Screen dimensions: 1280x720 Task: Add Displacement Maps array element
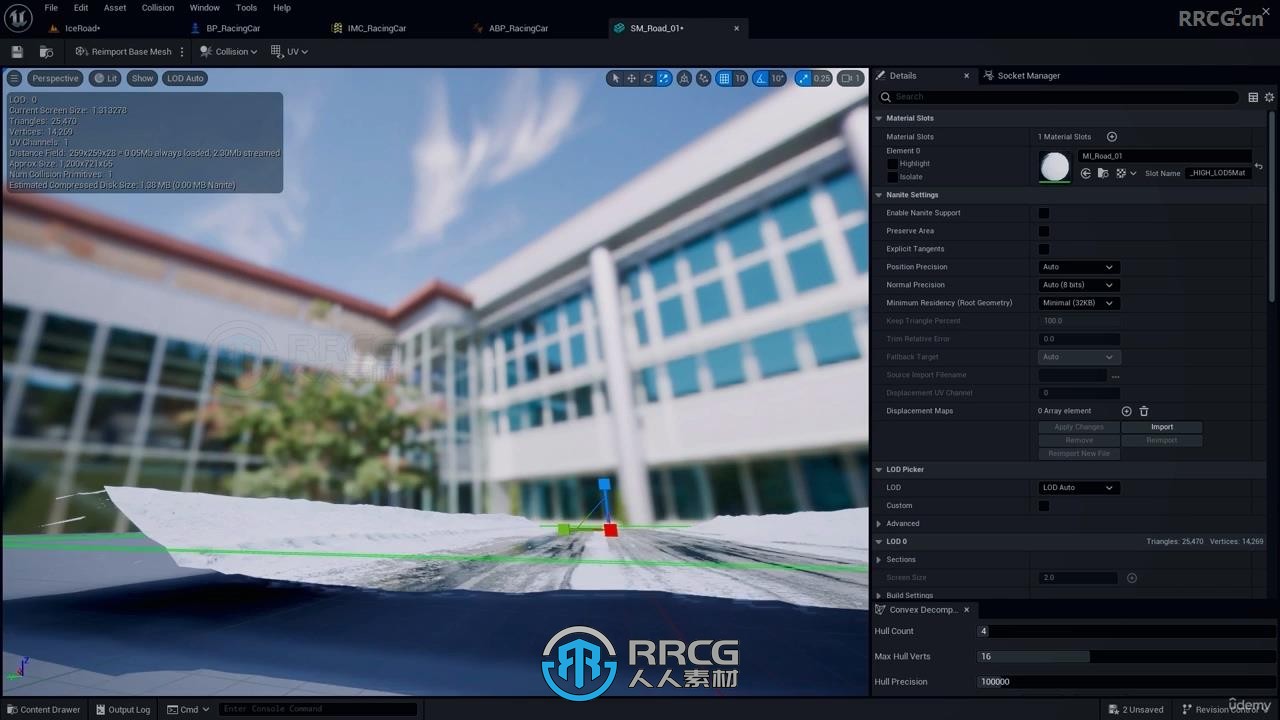click(x=1126, y=411)
